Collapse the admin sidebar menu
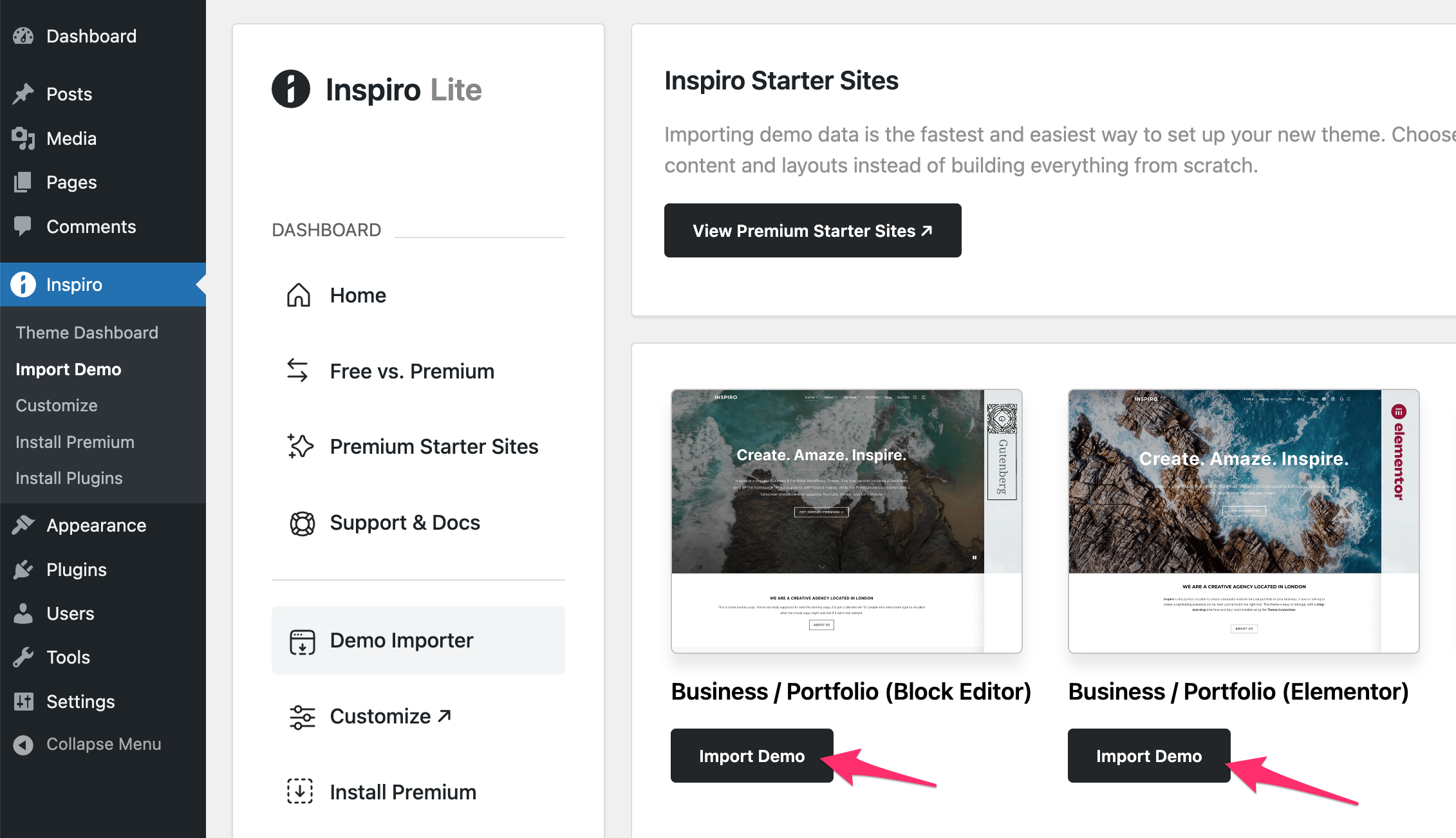This screenshot has height=838, width=1456. 103,744
